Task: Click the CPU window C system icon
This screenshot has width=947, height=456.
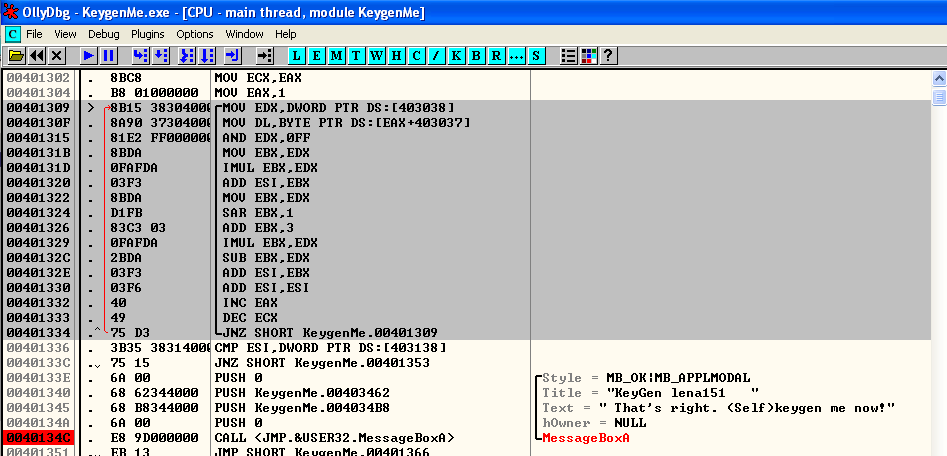Action: click(13, 34)
